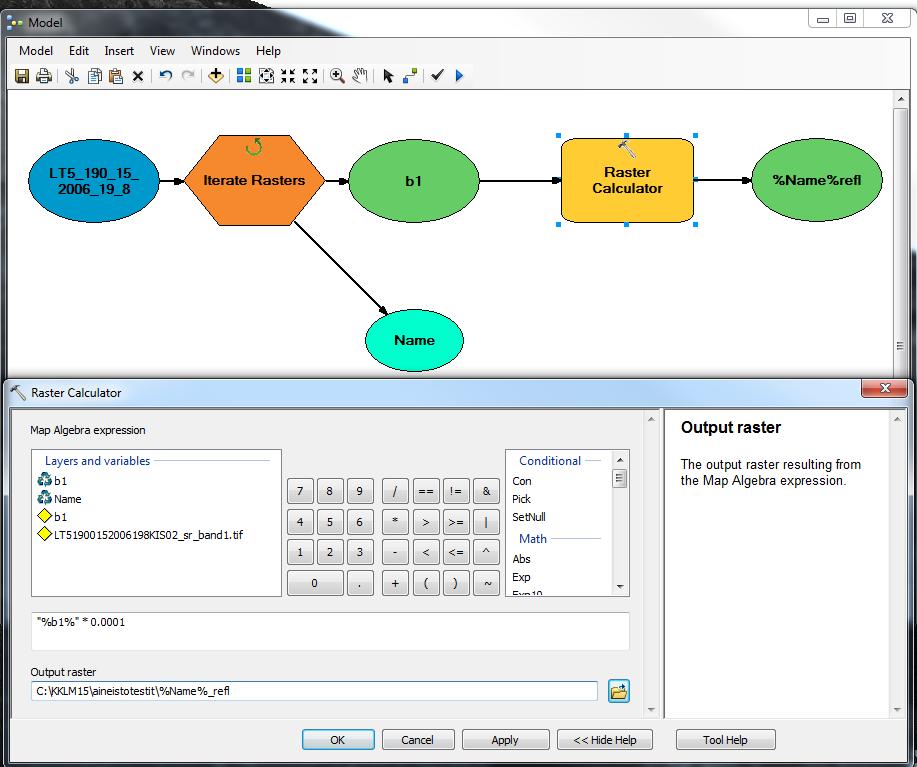Apply Auto Layout to the model diagram

point(244,76)
